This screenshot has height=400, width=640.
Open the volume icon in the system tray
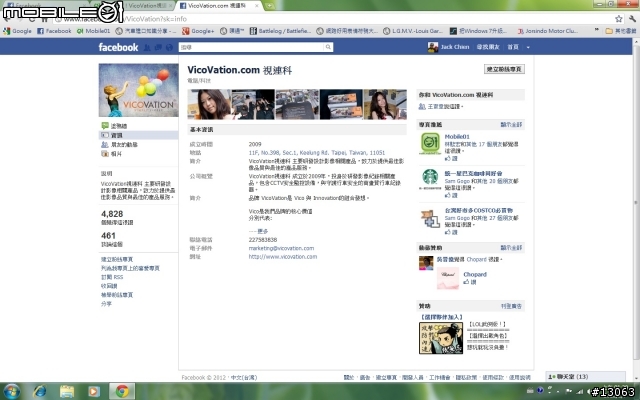coord(587,392)
